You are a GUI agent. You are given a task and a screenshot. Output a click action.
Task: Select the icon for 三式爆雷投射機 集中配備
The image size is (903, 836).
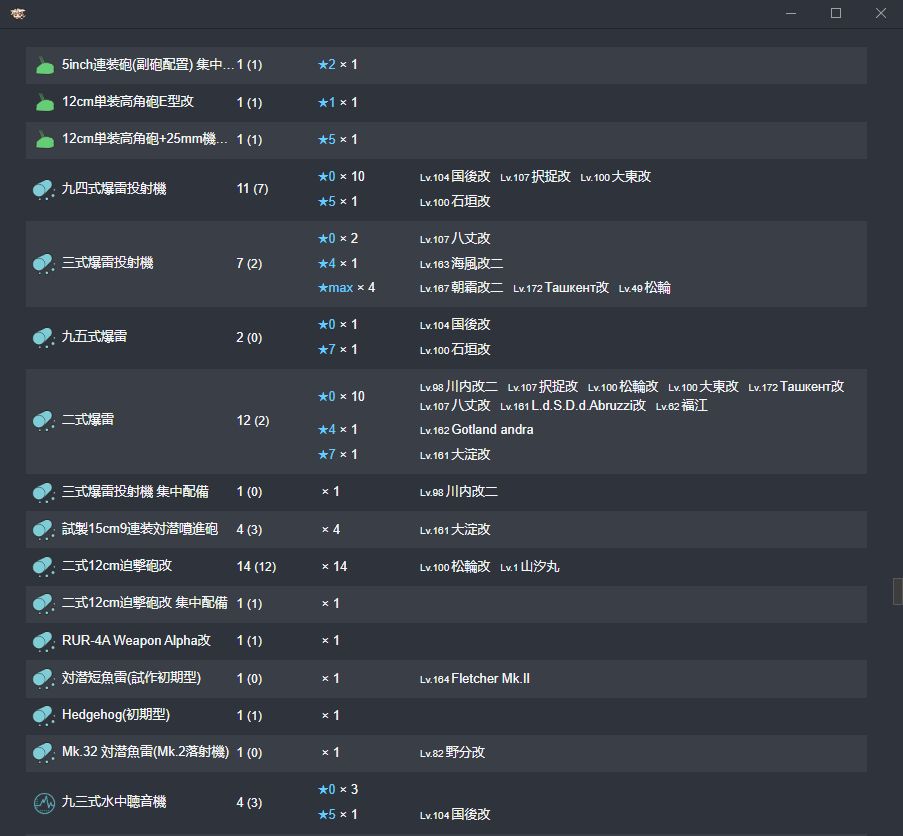(44, 492)
